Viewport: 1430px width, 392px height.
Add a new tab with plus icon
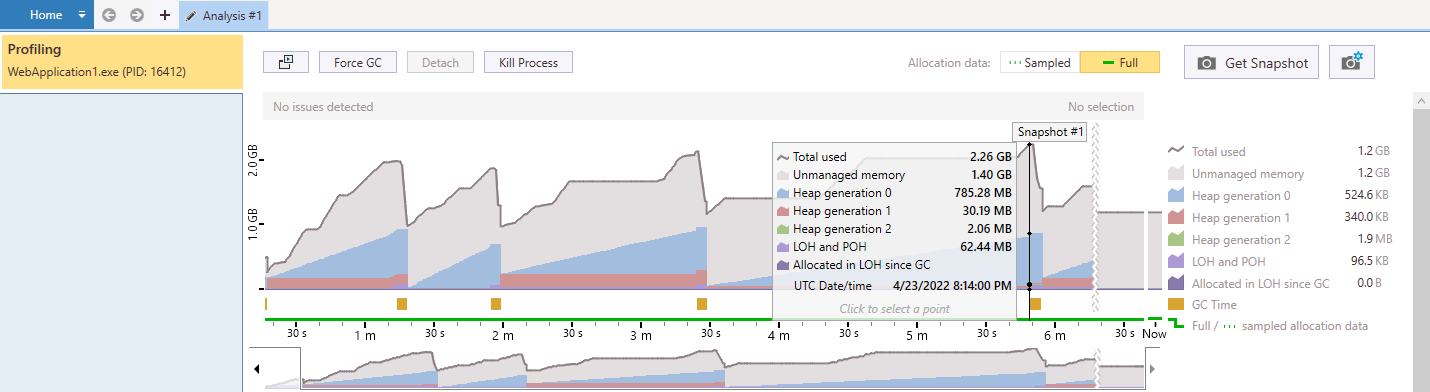[x=165, y=15]
